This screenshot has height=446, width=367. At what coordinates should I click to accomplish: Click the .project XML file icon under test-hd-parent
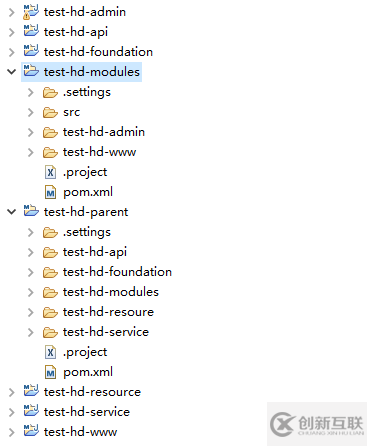(50, 352)
